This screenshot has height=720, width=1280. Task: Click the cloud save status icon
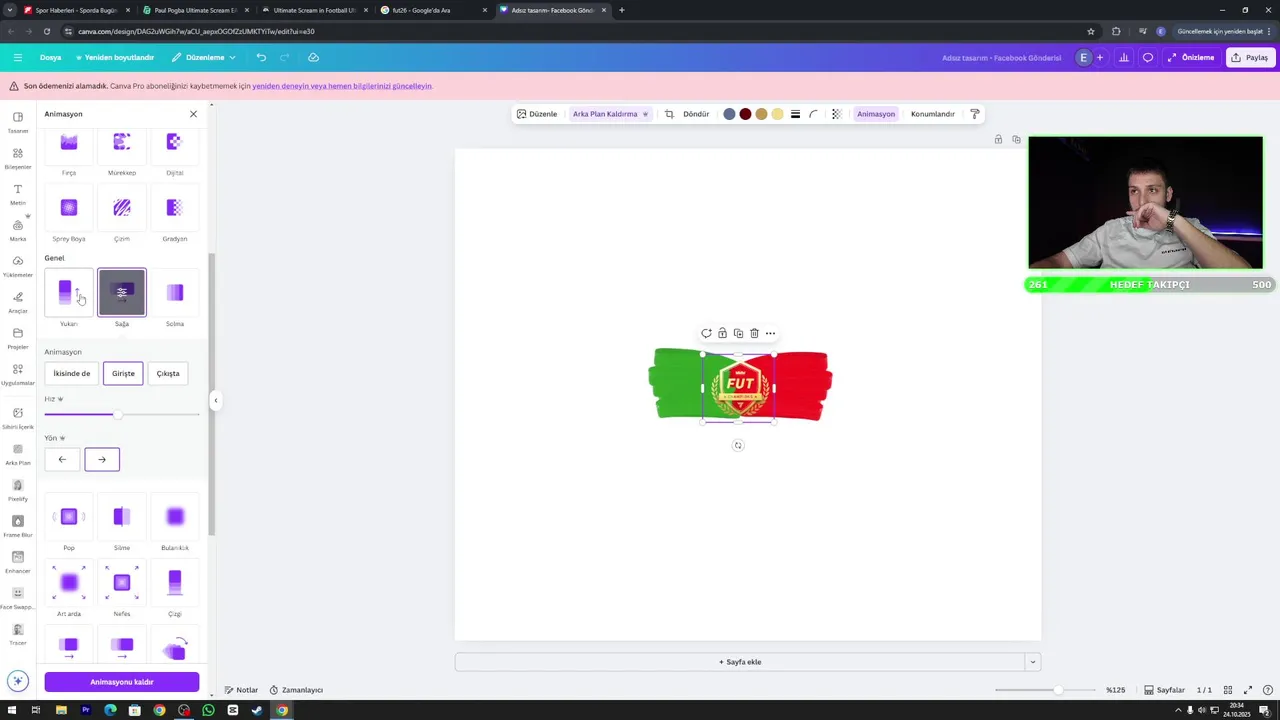pyautogui.click(x=313, y=57)
